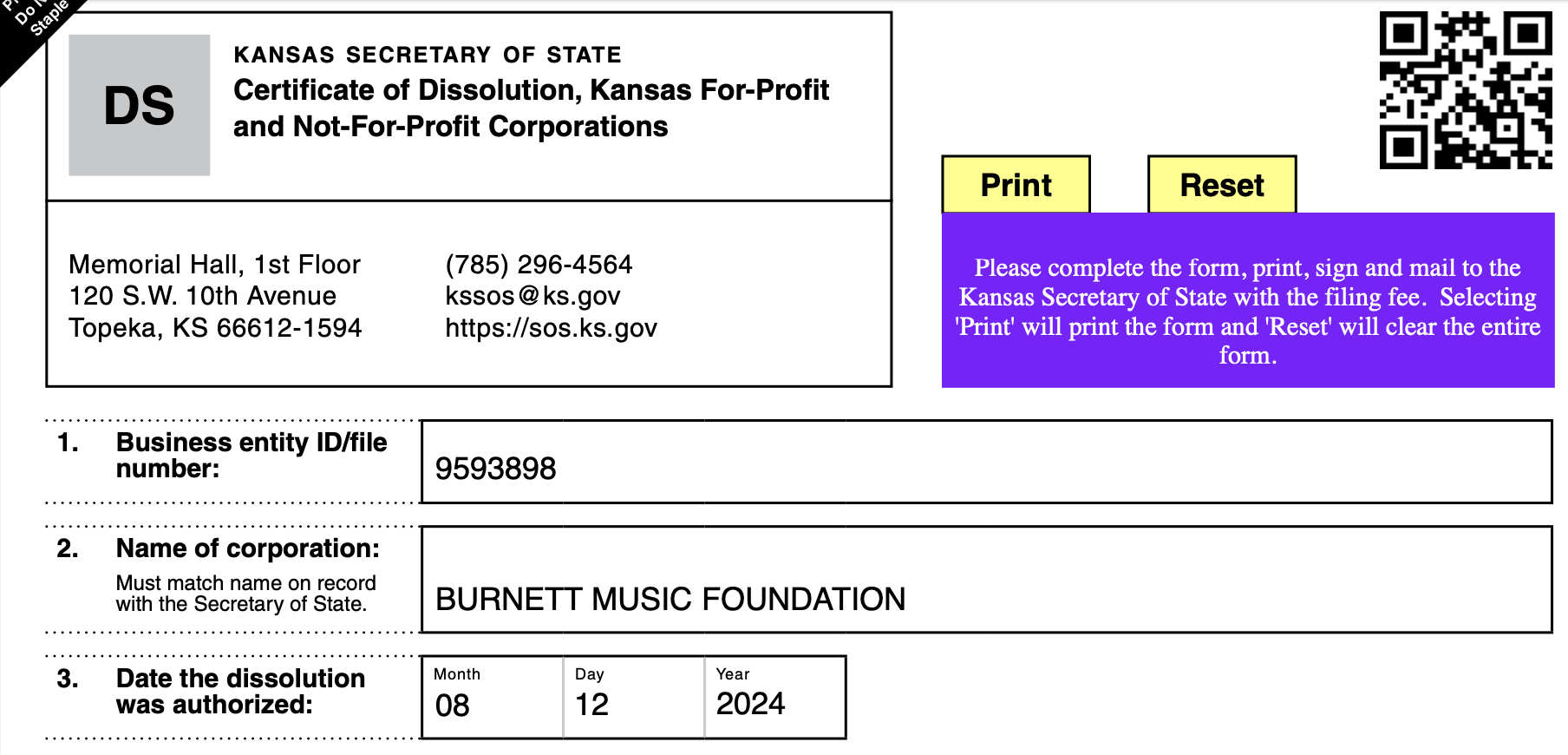
Task: Click the QR code image
Action: coord(1465,90)
